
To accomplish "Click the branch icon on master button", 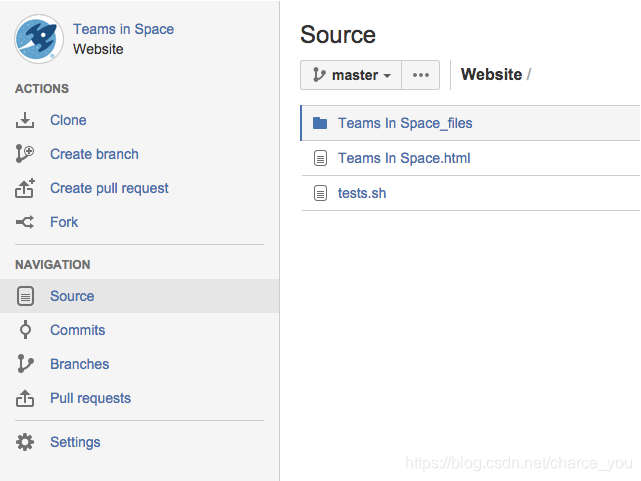I will [319, 75].
